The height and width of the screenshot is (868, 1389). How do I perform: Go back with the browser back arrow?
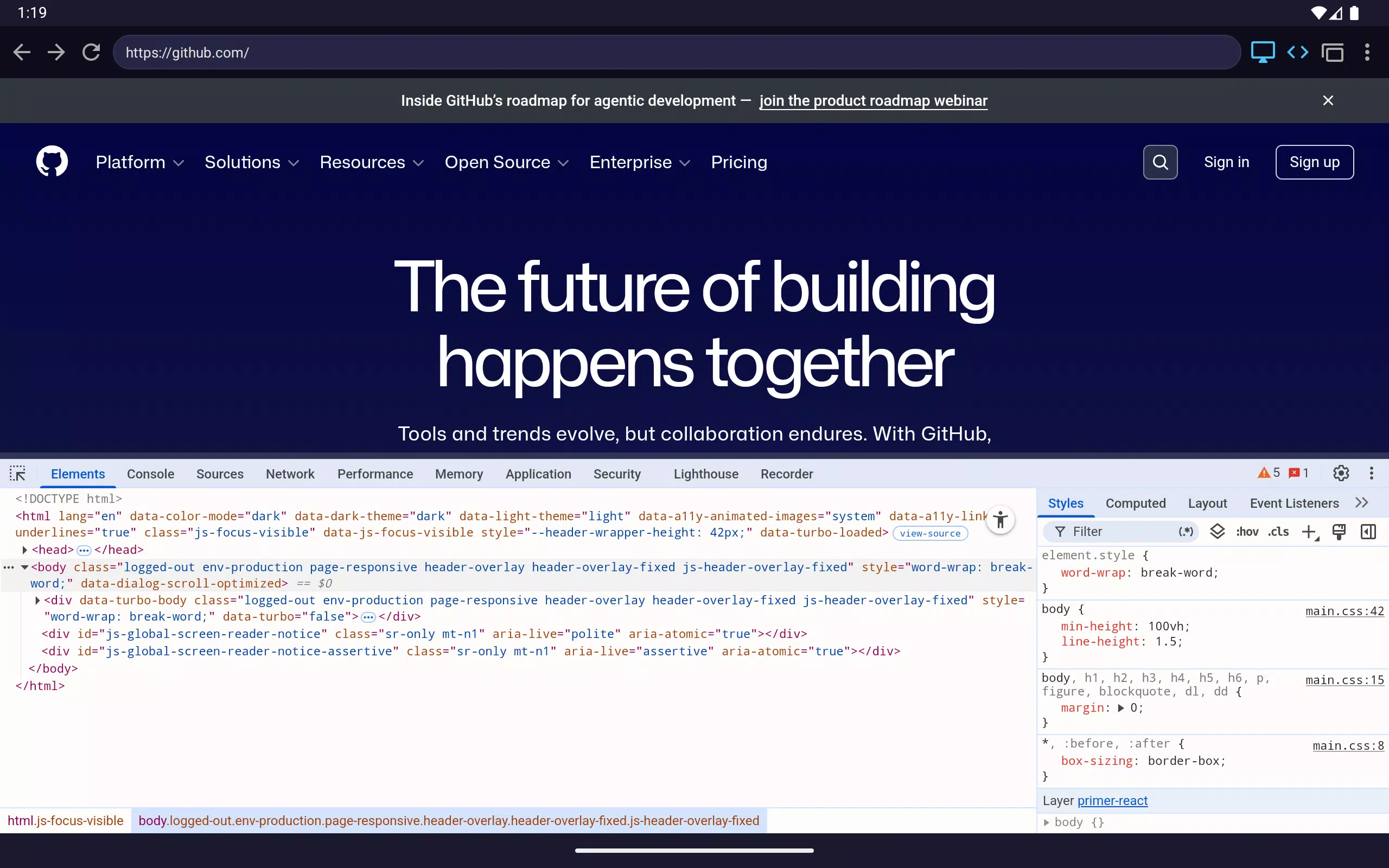click(22, 52)
